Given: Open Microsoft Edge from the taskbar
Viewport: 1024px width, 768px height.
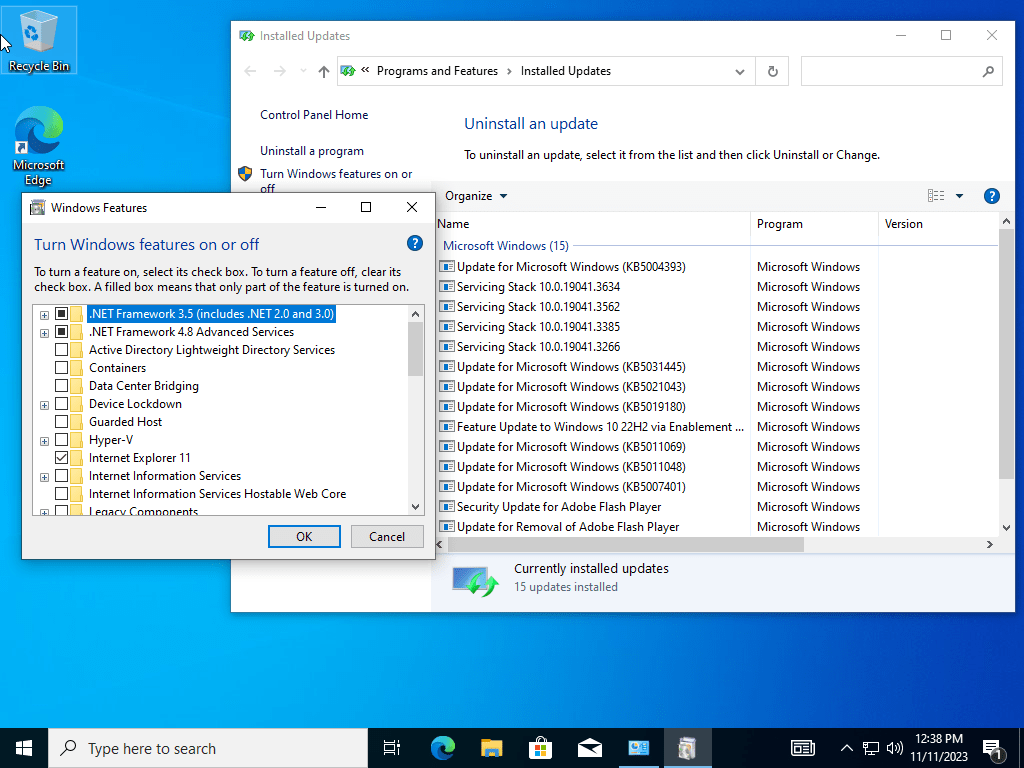Looking at the screenshot, I should (442, 748).
